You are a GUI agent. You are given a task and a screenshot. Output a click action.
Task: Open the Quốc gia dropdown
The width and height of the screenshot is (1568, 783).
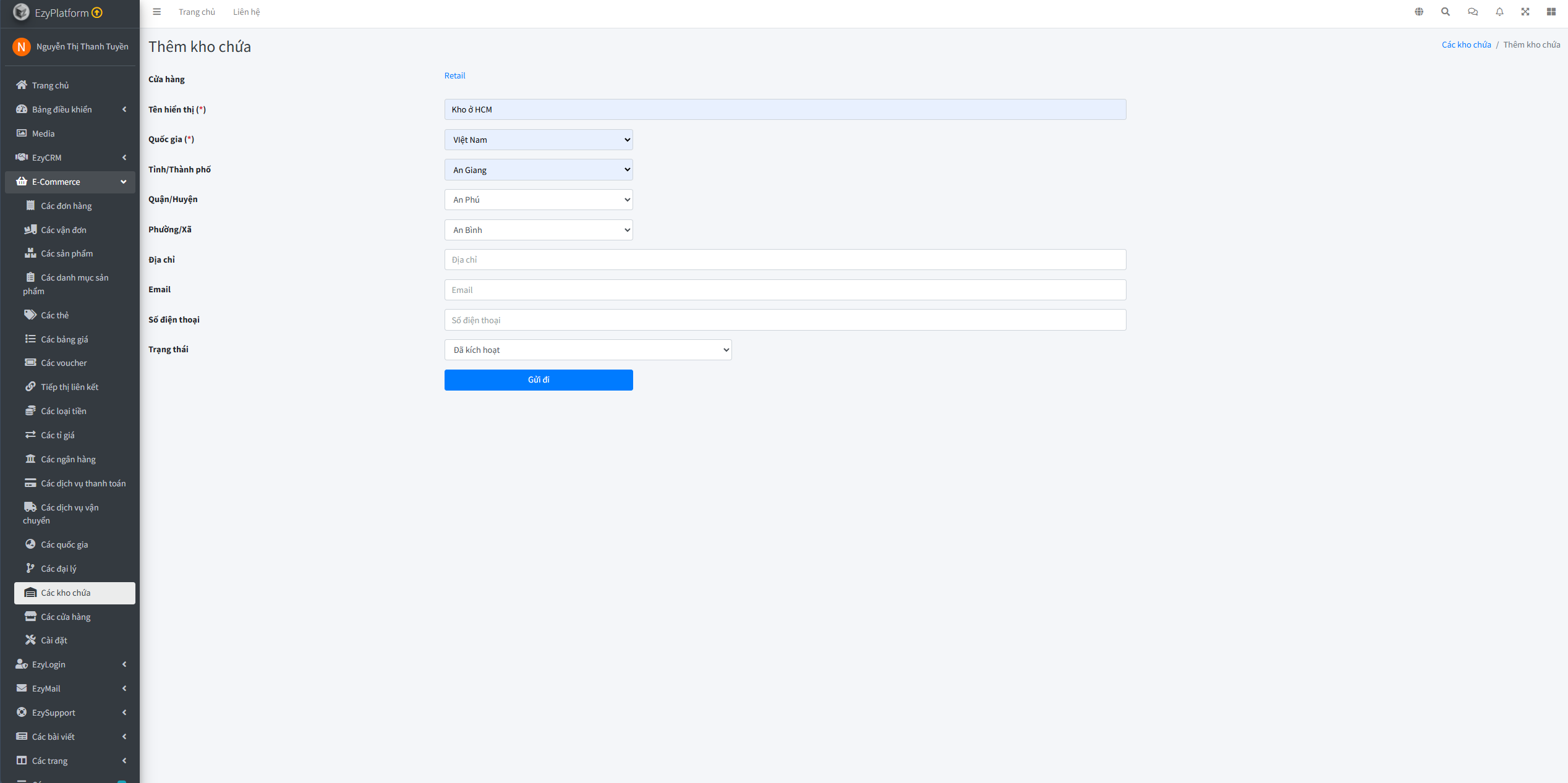pos(538,140)
